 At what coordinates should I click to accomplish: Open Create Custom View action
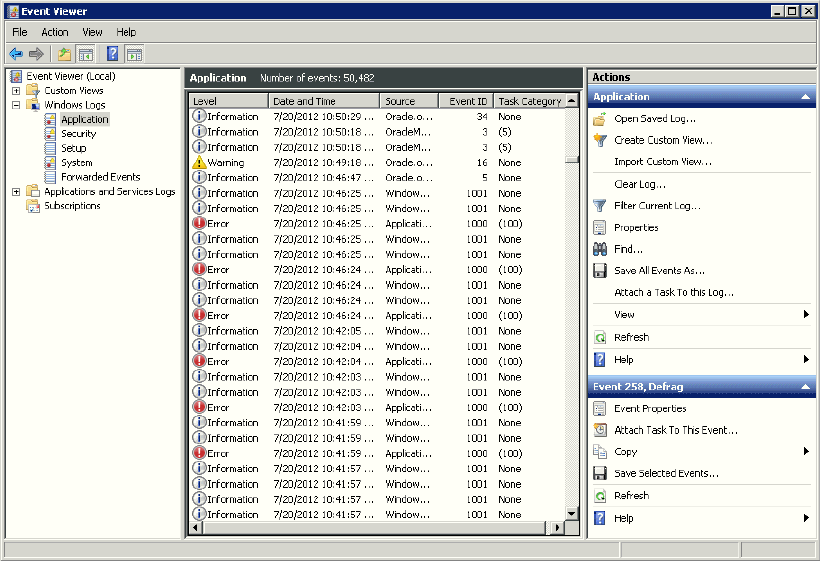tap(662, 140)
